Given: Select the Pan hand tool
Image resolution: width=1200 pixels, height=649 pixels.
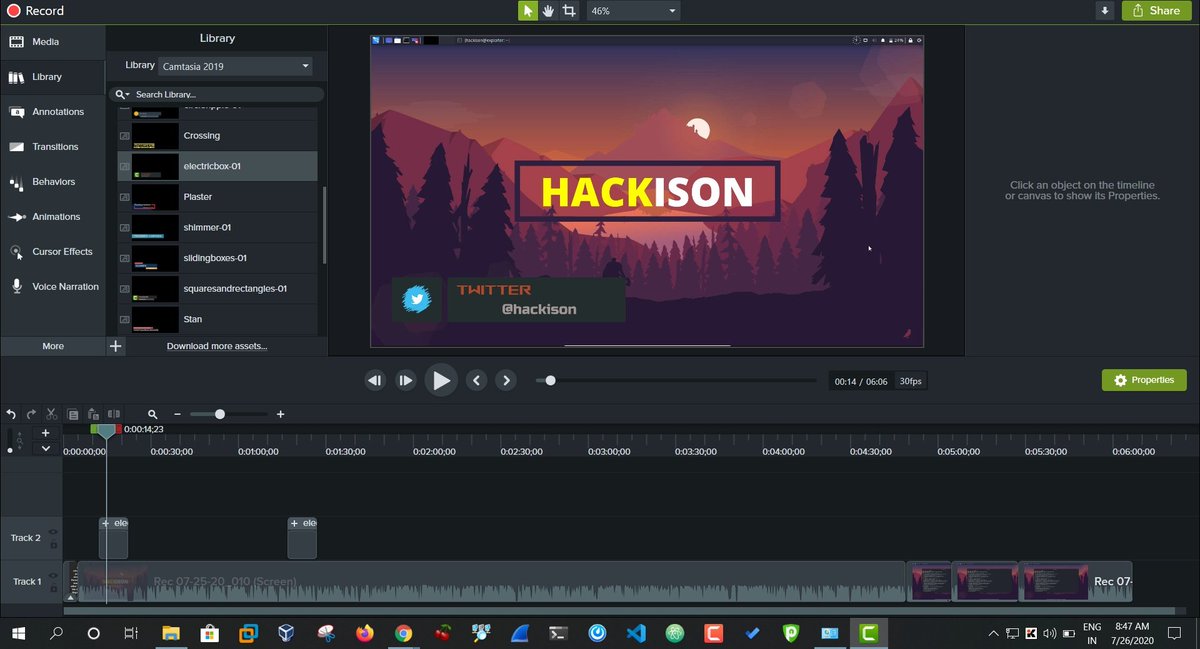Looking at the screenshot, I should 548,11.
